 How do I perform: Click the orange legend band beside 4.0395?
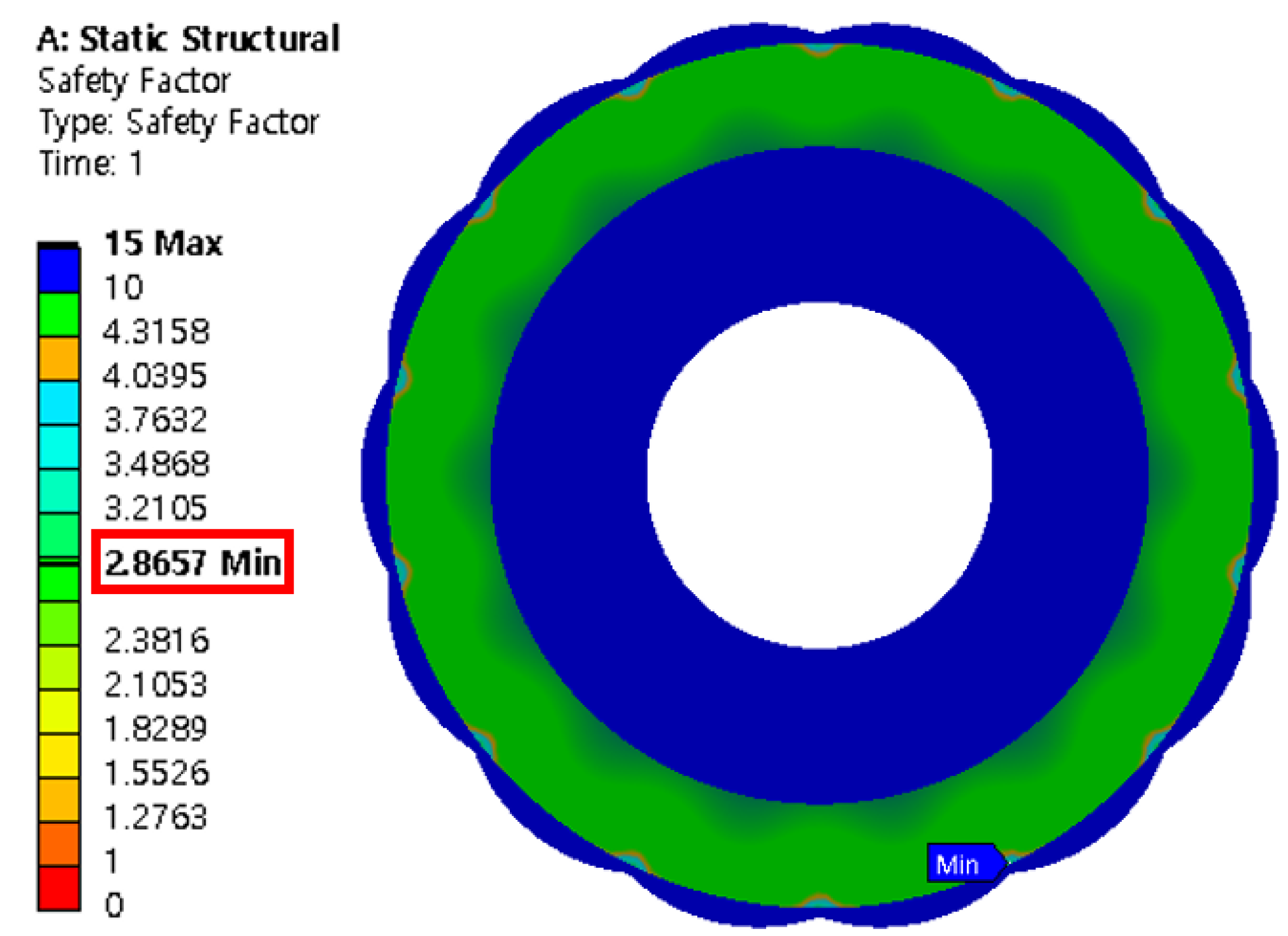(59, 359)
